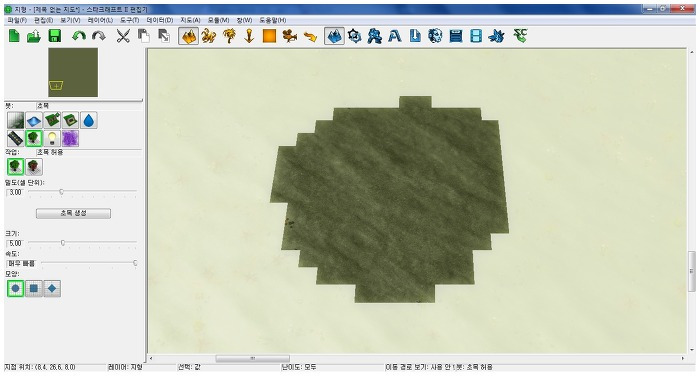Open the 파일(F) menu
This screenshot has width=700, height=376.
[17, 20]
